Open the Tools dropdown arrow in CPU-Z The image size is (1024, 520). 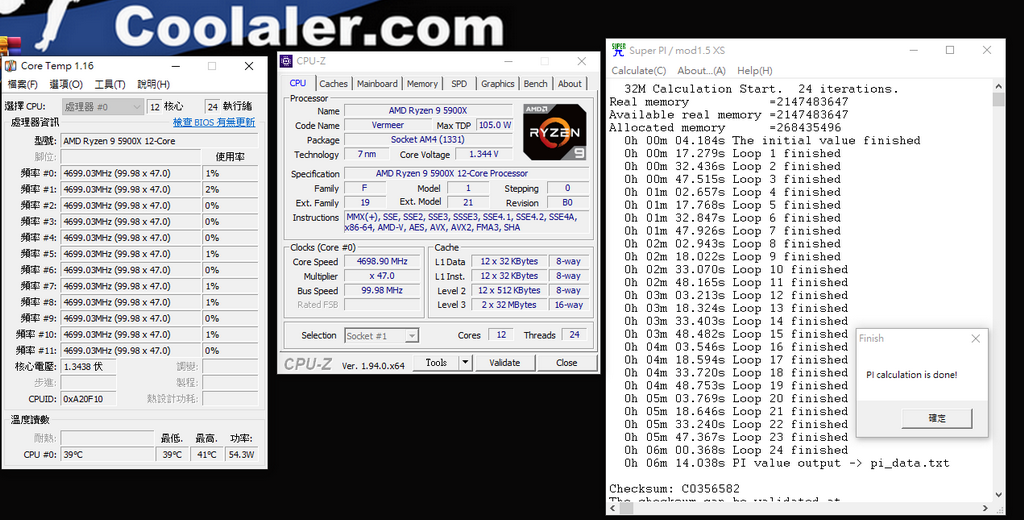[x=465, y=363]
